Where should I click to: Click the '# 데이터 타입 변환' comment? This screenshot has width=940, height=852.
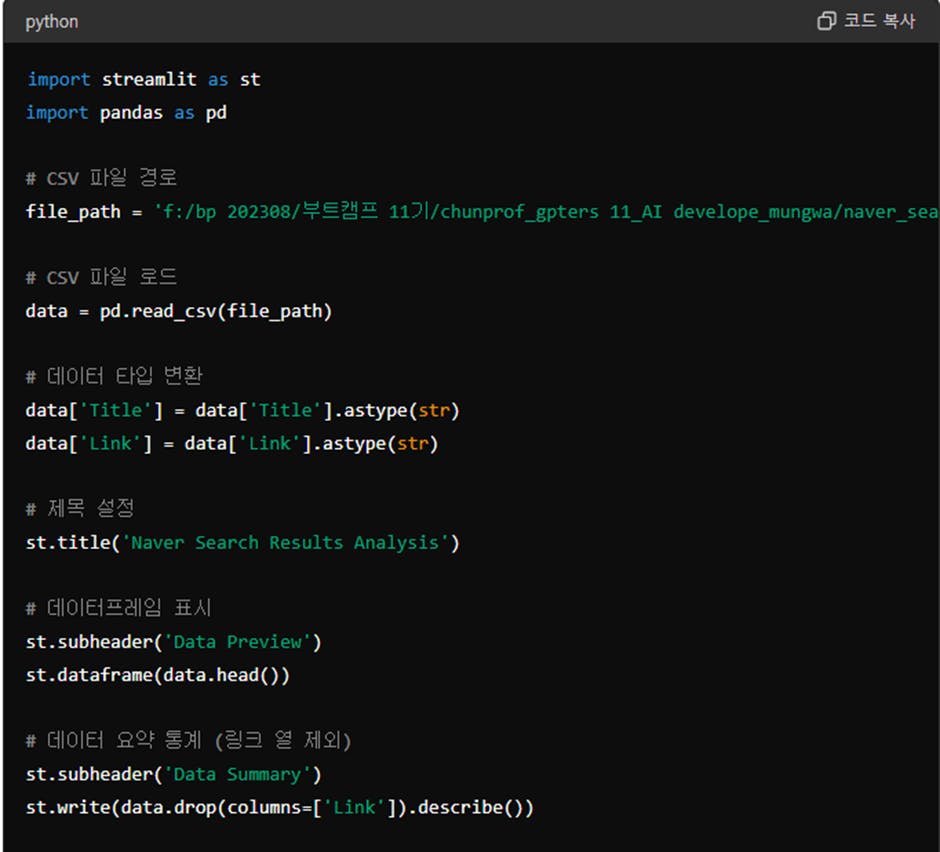[x=114, y=376]
